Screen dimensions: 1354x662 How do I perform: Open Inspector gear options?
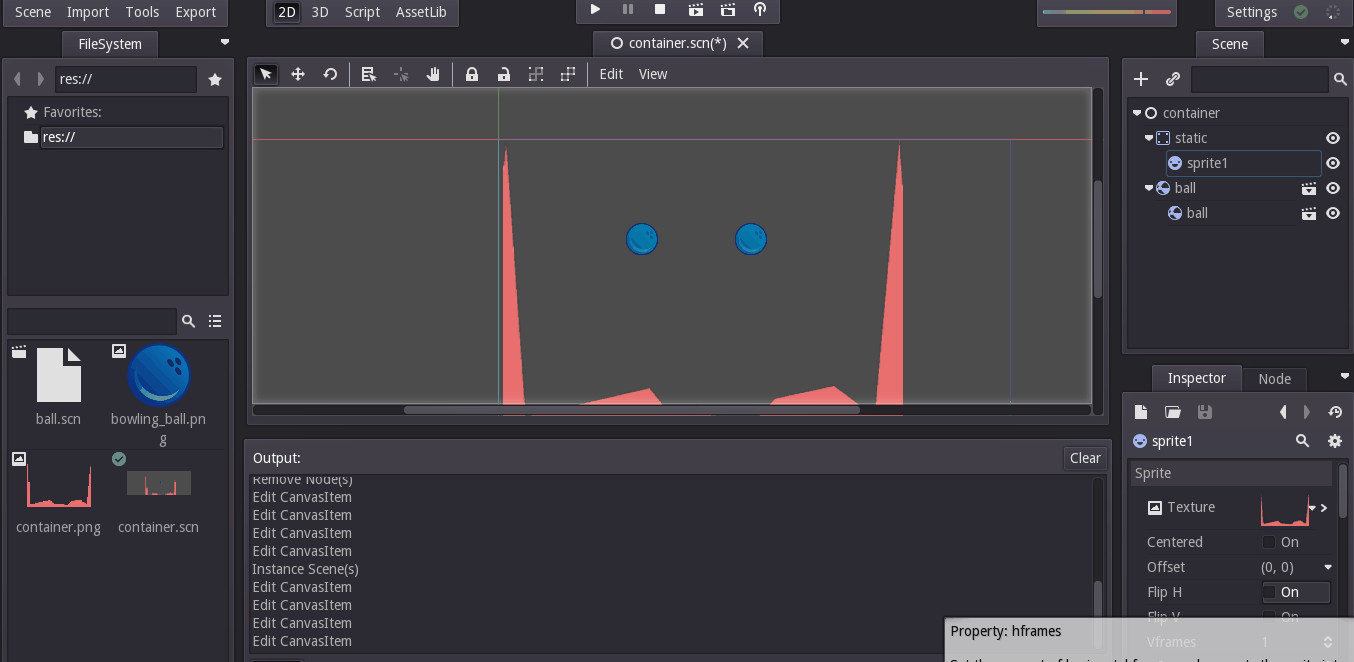pyautogui.click(x=1334, y=441)
